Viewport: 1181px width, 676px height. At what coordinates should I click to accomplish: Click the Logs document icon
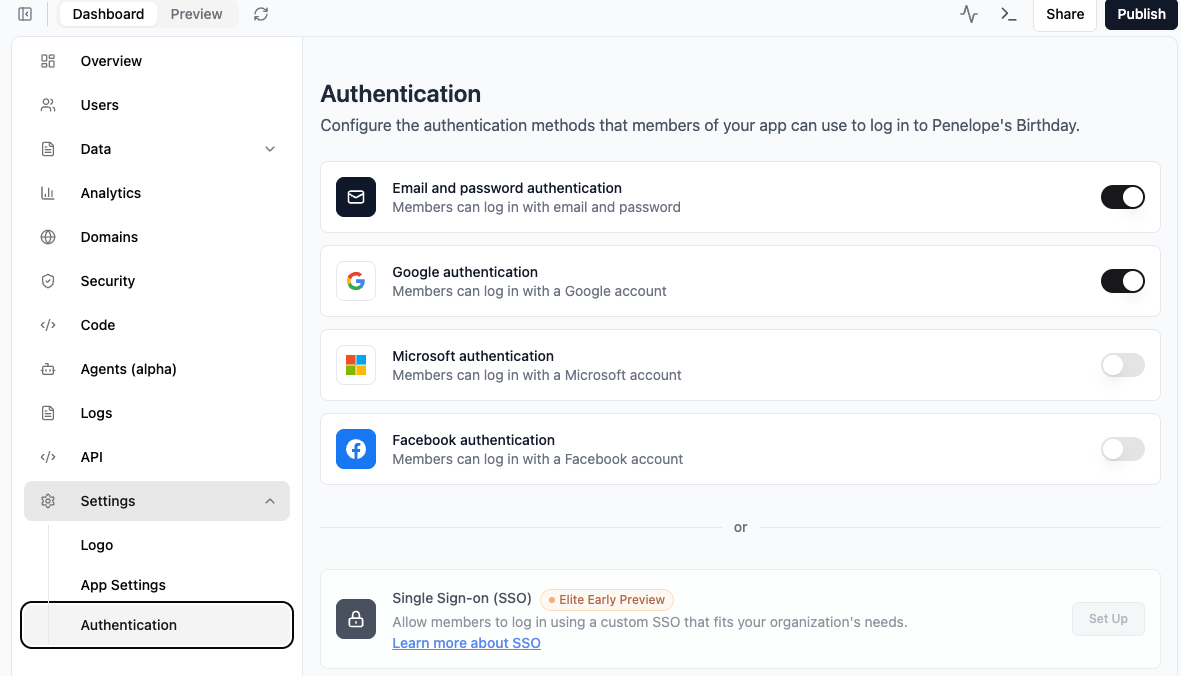click(x=48, y=413)
